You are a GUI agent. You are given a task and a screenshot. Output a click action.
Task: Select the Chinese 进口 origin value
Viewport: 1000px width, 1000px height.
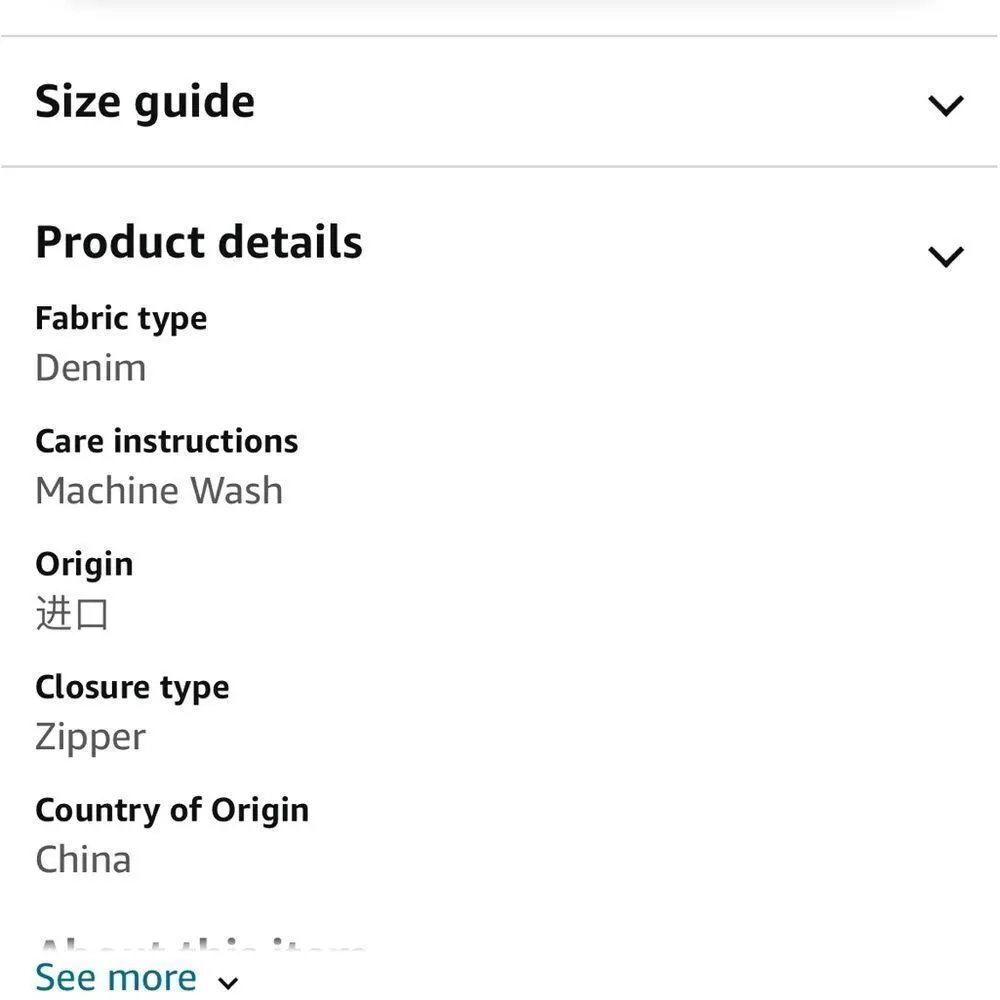click(x=72, y=613)
